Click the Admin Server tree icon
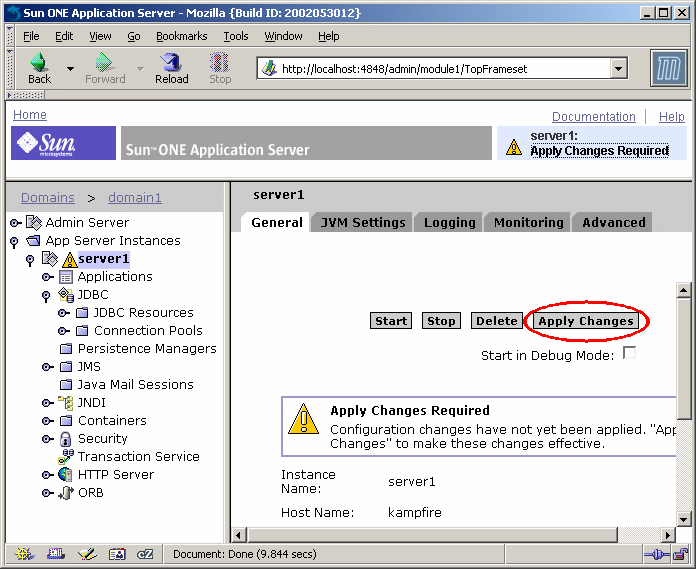696x569 pixels. point(34,222)
